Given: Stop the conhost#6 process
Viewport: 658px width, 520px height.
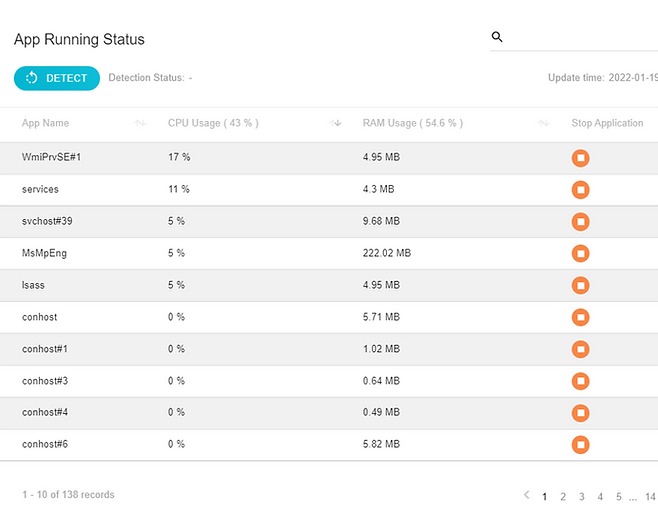Looking at the screenshot, I should (x=580, y=445).
